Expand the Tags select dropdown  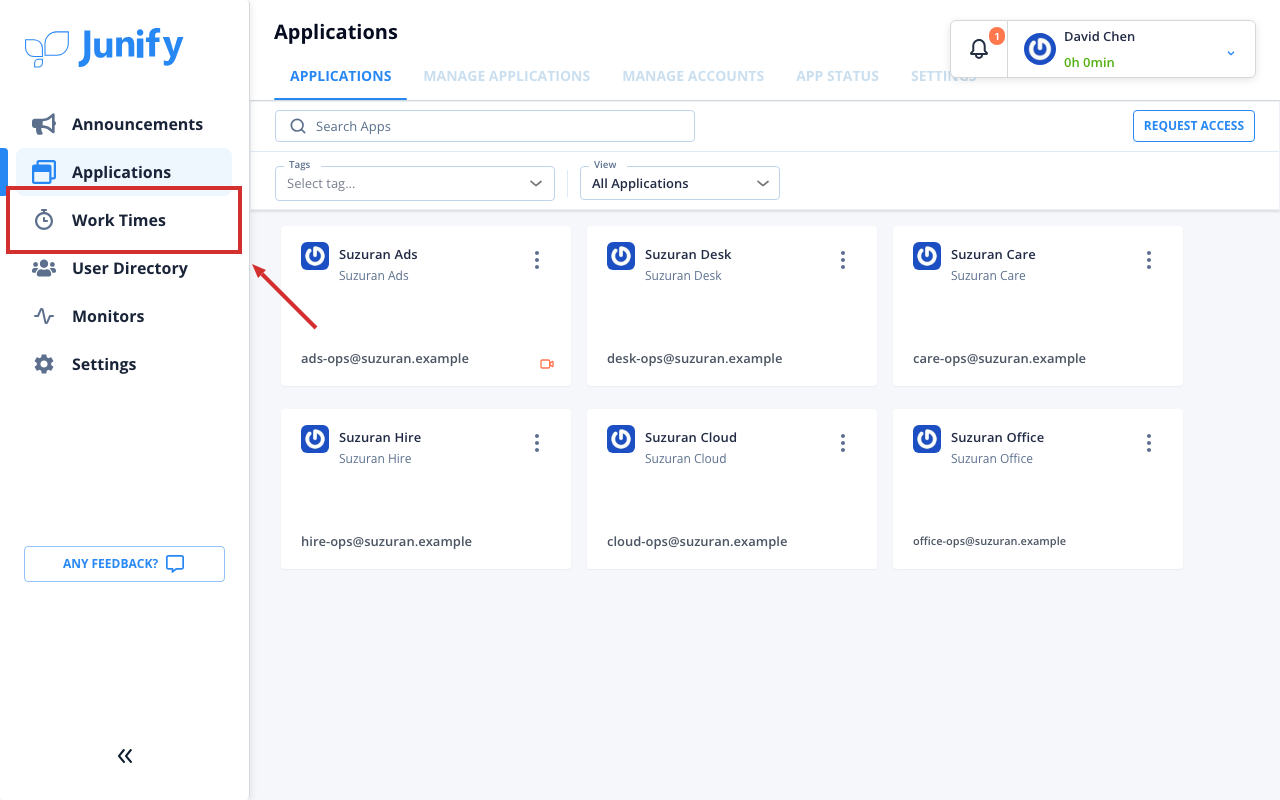[415, 183]
